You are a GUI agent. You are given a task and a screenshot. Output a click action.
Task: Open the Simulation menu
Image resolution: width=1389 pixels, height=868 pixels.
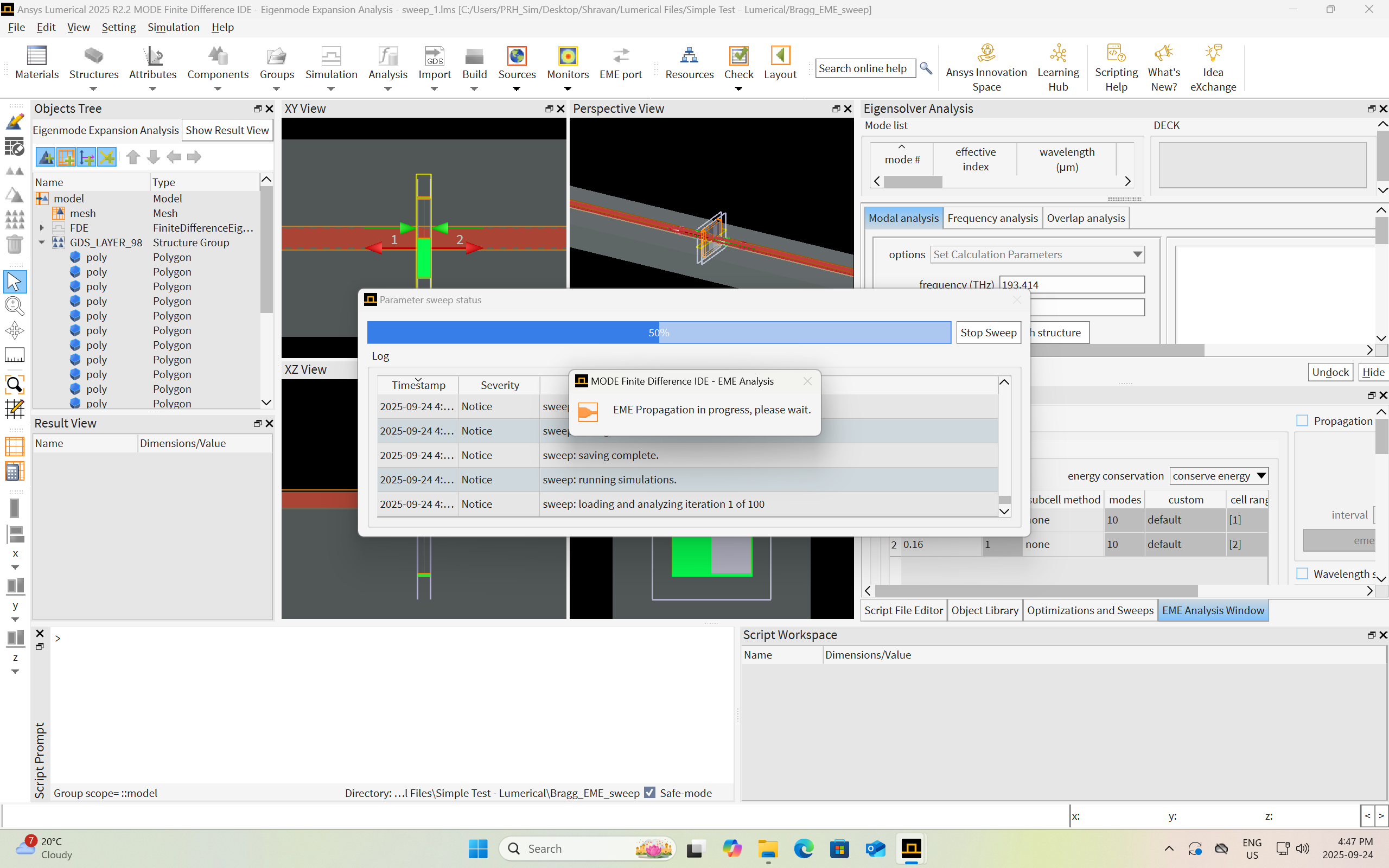[x=173, y=27]
